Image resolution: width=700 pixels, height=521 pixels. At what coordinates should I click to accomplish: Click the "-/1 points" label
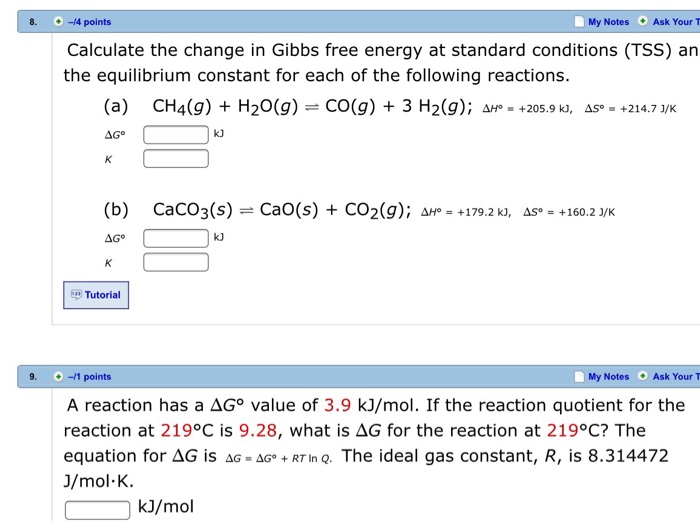click(x=90, y=377)
